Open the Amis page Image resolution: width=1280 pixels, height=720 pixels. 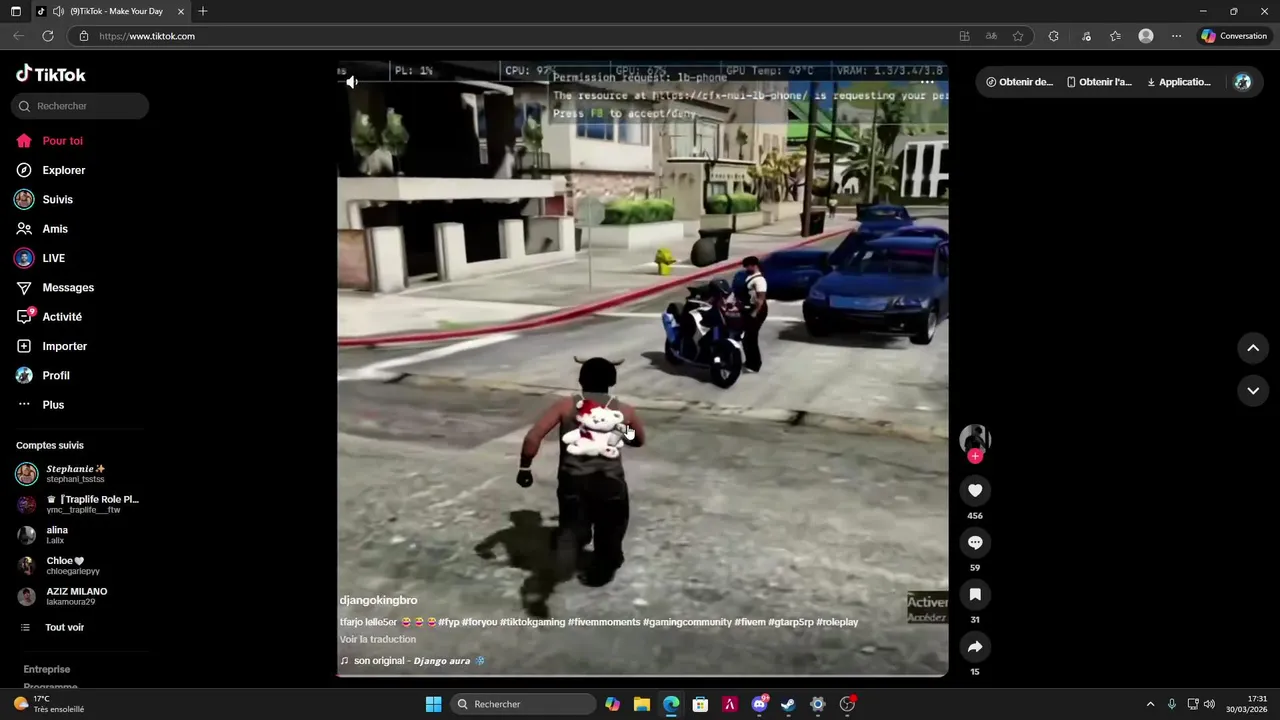click(42, 229)
